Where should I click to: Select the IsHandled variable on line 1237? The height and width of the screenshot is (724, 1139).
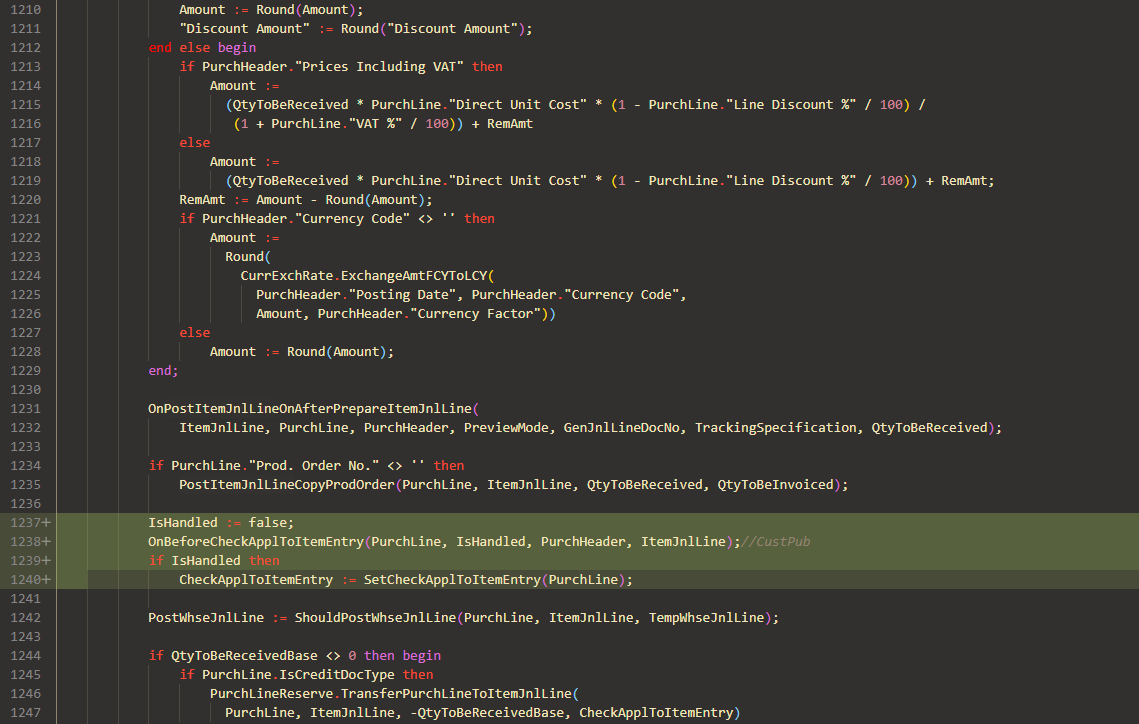tap(183, 522)
